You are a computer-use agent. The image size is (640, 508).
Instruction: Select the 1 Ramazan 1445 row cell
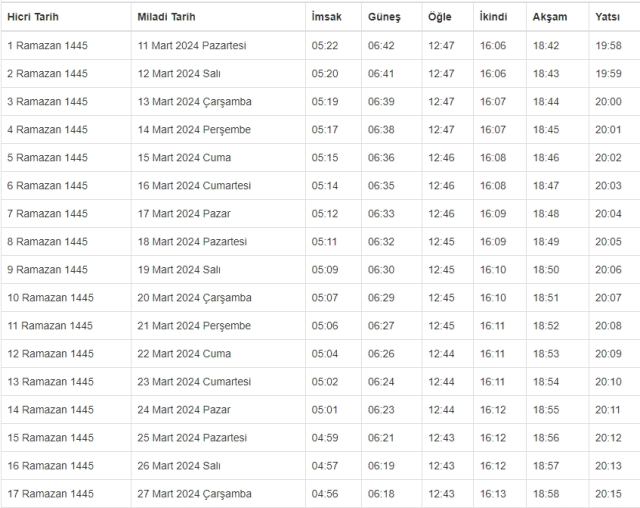[x=47, y=46]
